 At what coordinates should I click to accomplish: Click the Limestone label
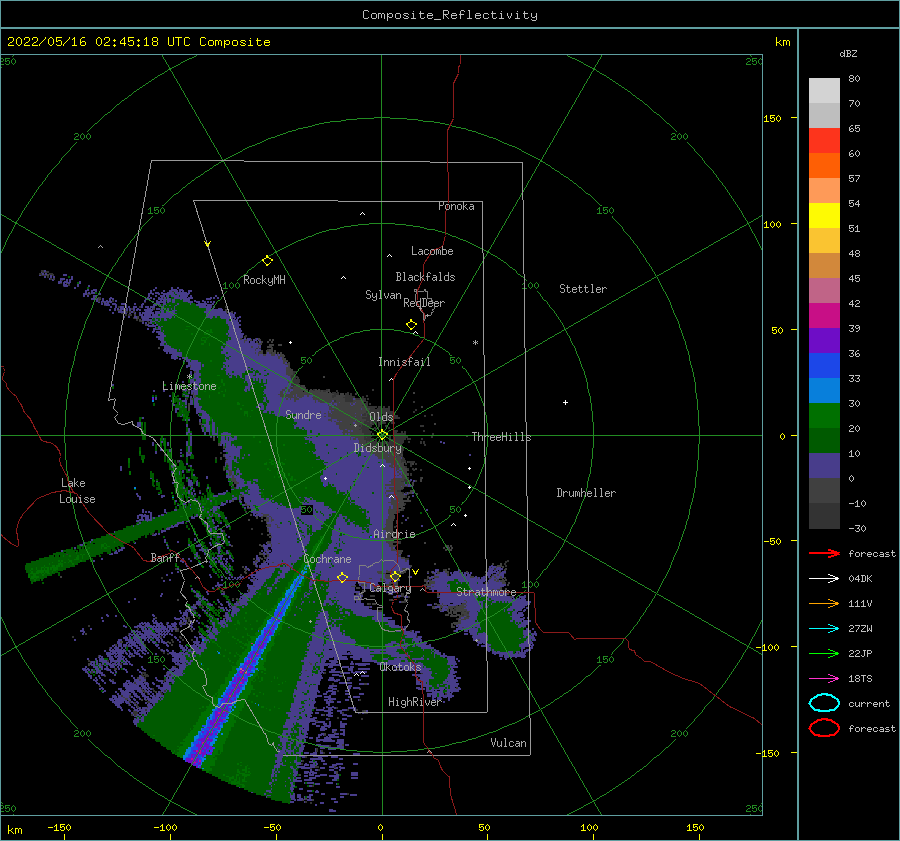[189, 386]
